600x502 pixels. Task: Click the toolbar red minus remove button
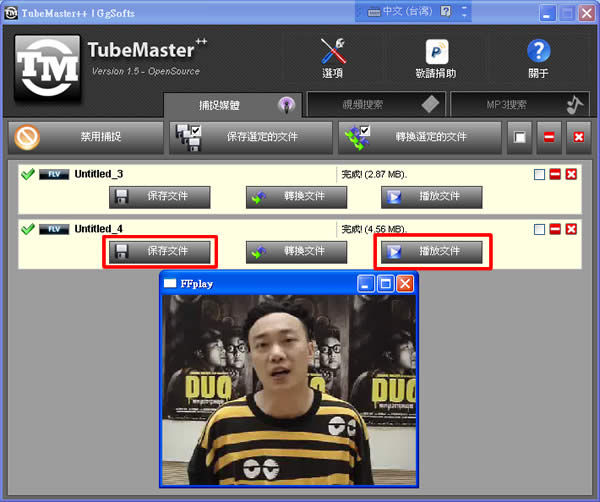[x=549, y=137]
